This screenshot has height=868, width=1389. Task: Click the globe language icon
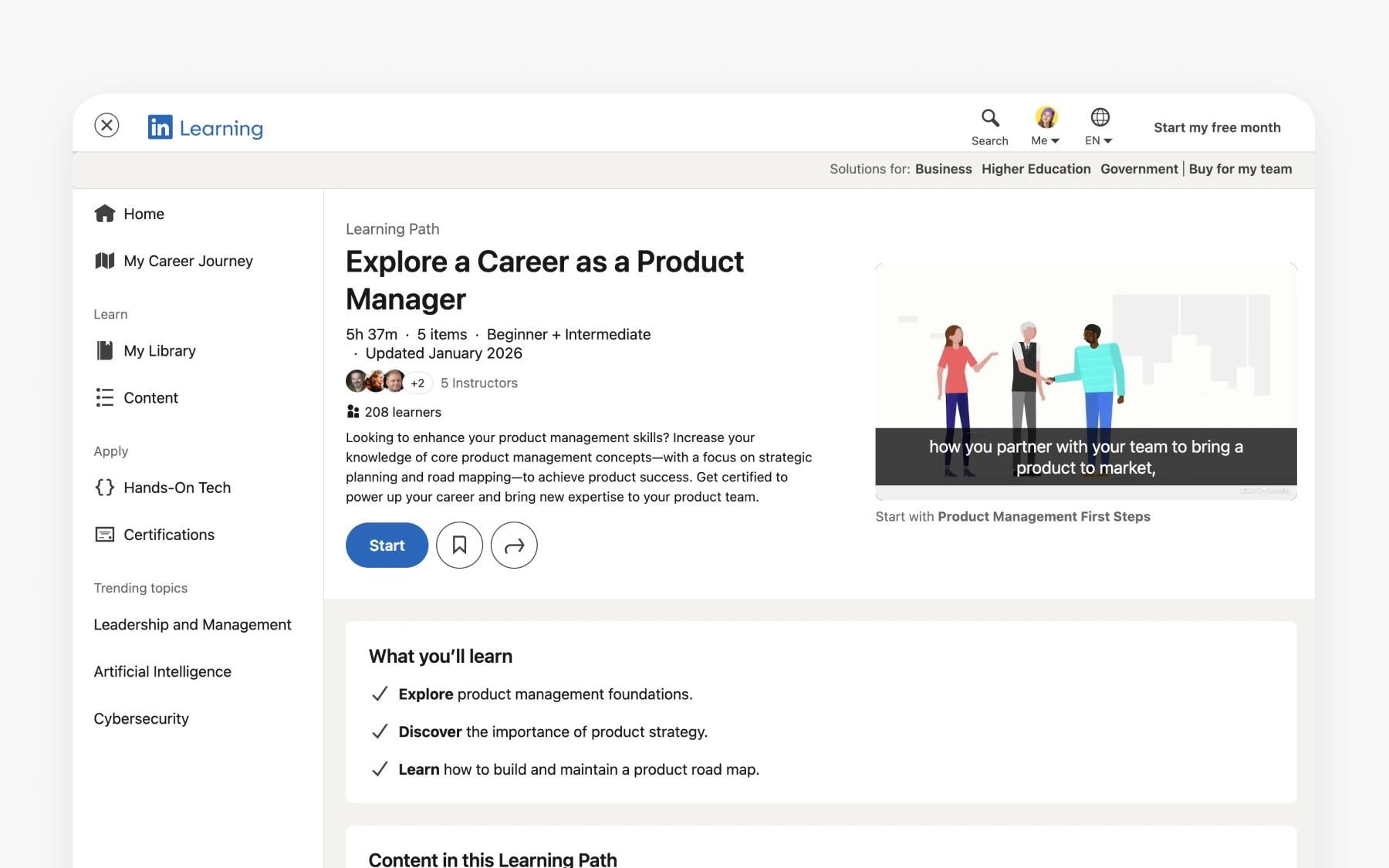point(1100,117)
